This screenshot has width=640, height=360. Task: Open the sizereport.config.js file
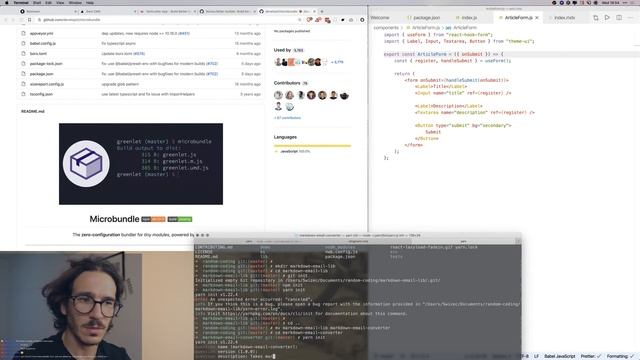point(47,84)
